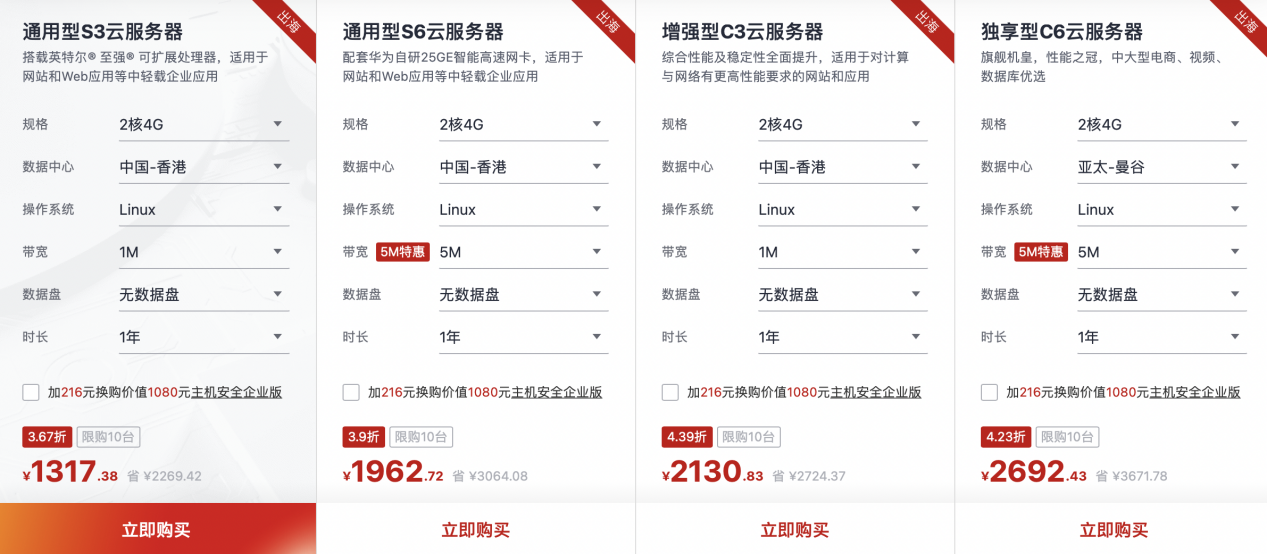
Task: Click the 3.67折 discount tag
Action: tap(47, 437)
